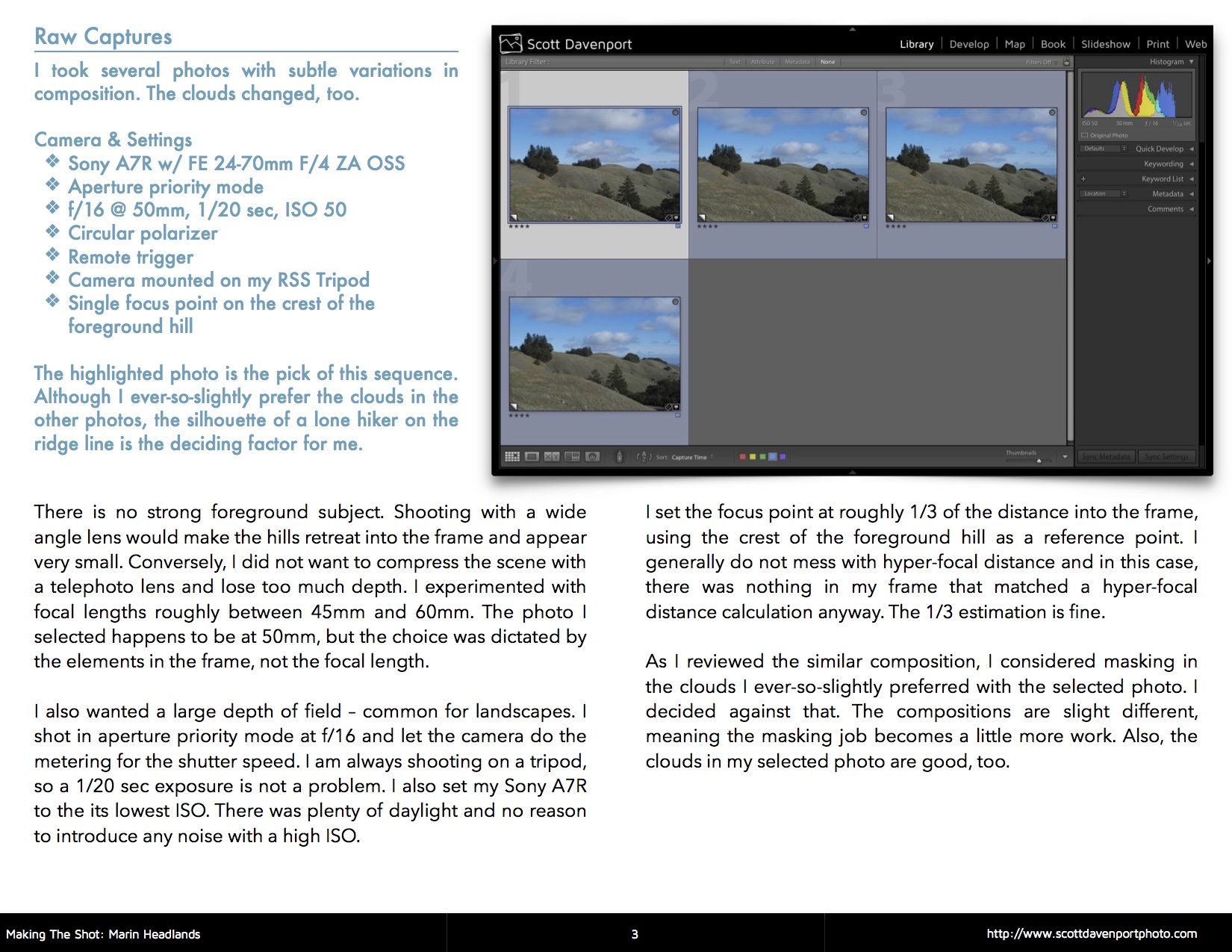Toggle the A-Z sort direction icon
Screen dimensions: 1232x952
(x=644, y=456)
